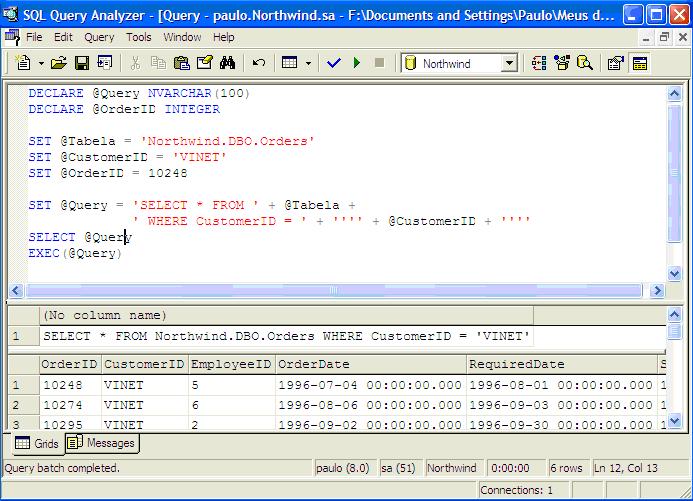Run query with green Execute arrow
693x501 pixels.
[x=357, y=63]
